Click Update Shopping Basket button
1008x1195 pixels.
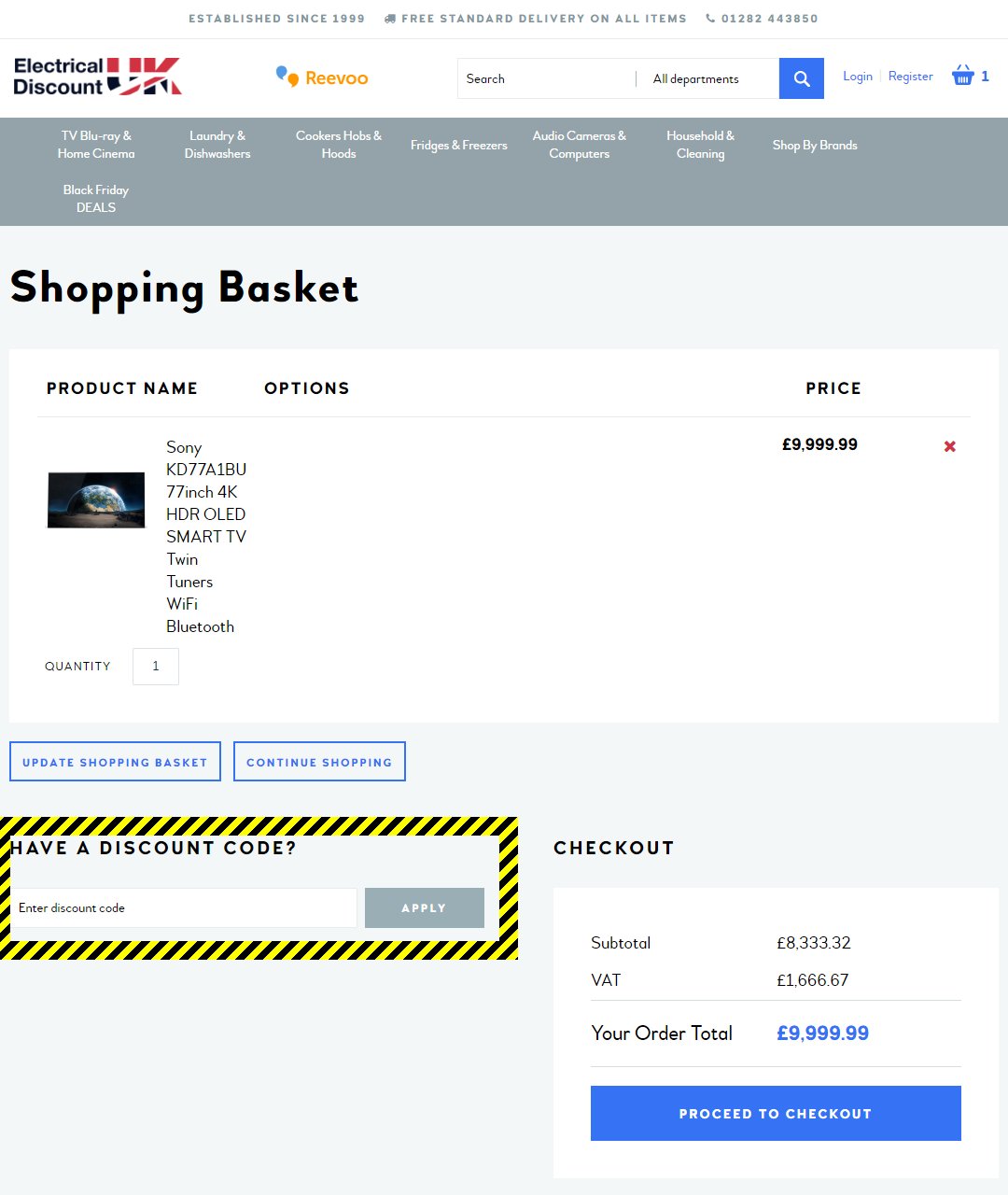pyautogui.click(x=115, y=762)
